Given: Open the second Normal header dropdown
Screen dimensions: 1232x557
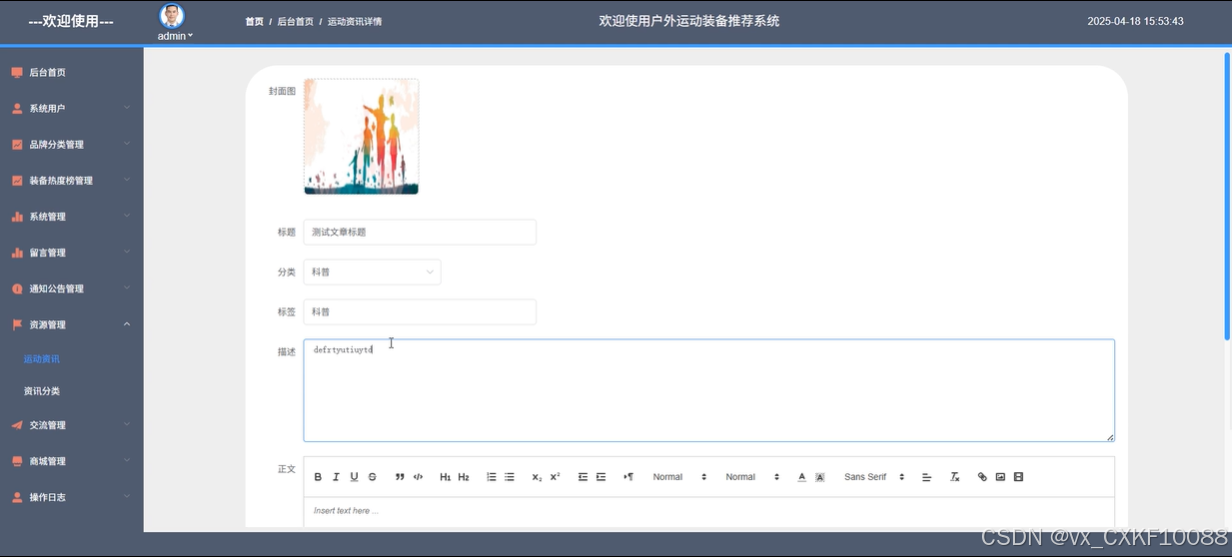Looking at the screenshot, I should click(752, 477).
